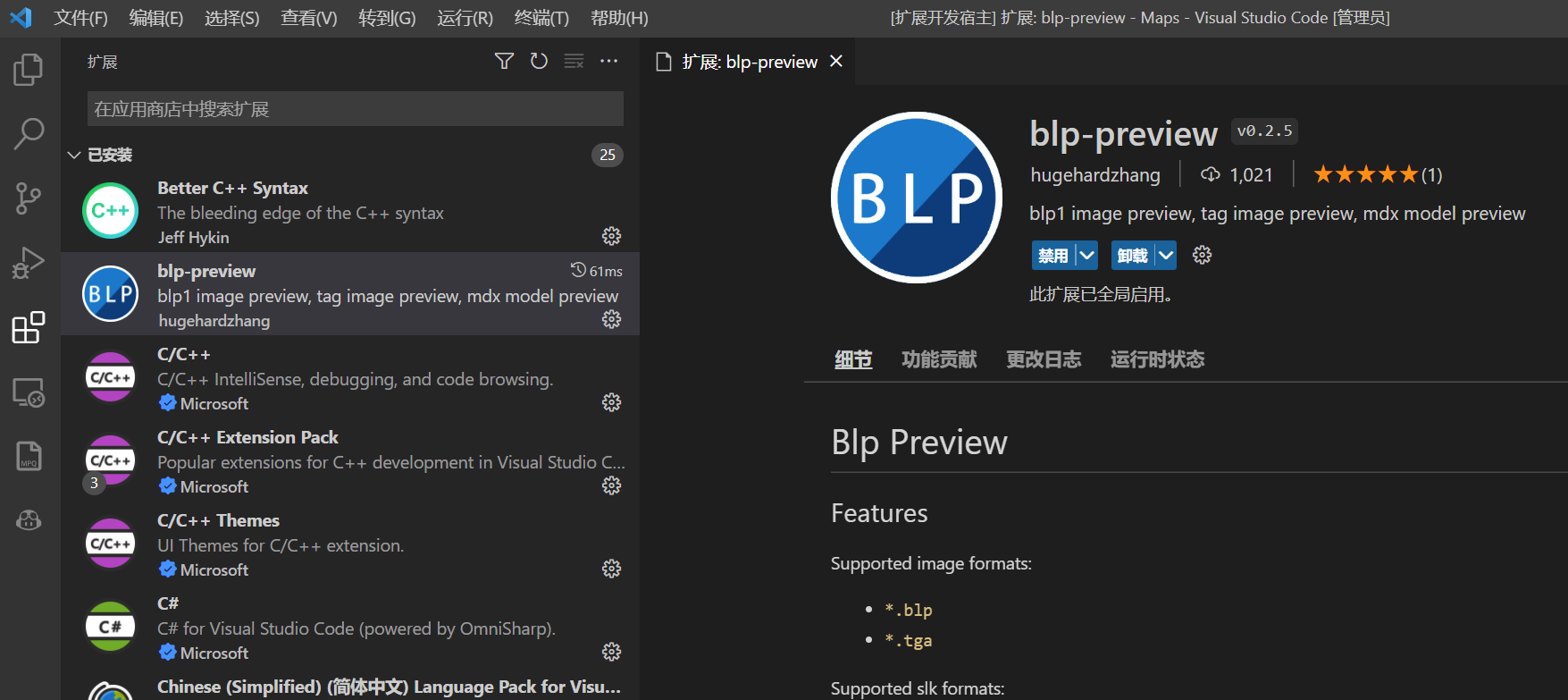
Task: Open gear menu for C/C++ Extension Pack
Action: tap(611, 485)
